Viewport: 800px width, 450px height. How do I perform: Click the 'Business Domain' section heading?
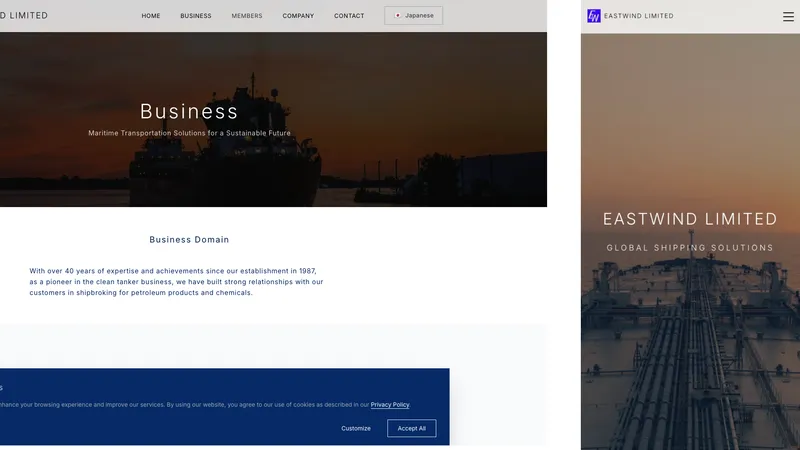coord(189,240)
